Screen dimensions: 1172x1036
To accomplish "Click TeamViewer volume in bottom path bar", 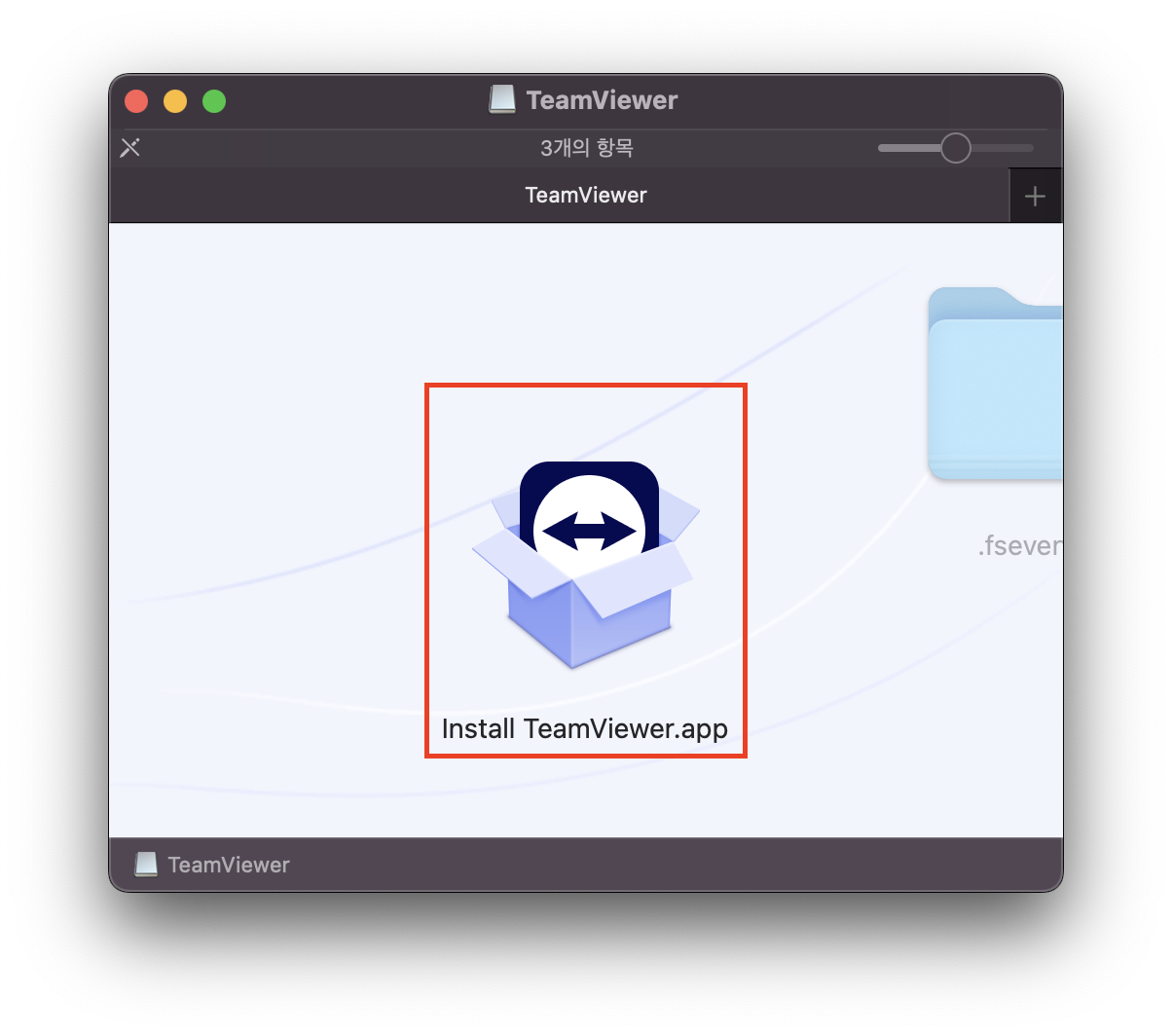I will [x=212, y=865].
